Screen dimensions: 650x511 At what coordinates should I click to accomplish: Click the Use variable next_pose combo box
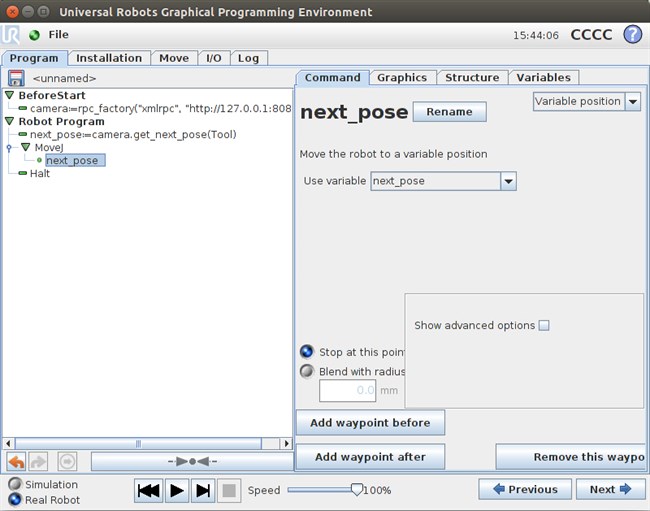tap(443, 181)
